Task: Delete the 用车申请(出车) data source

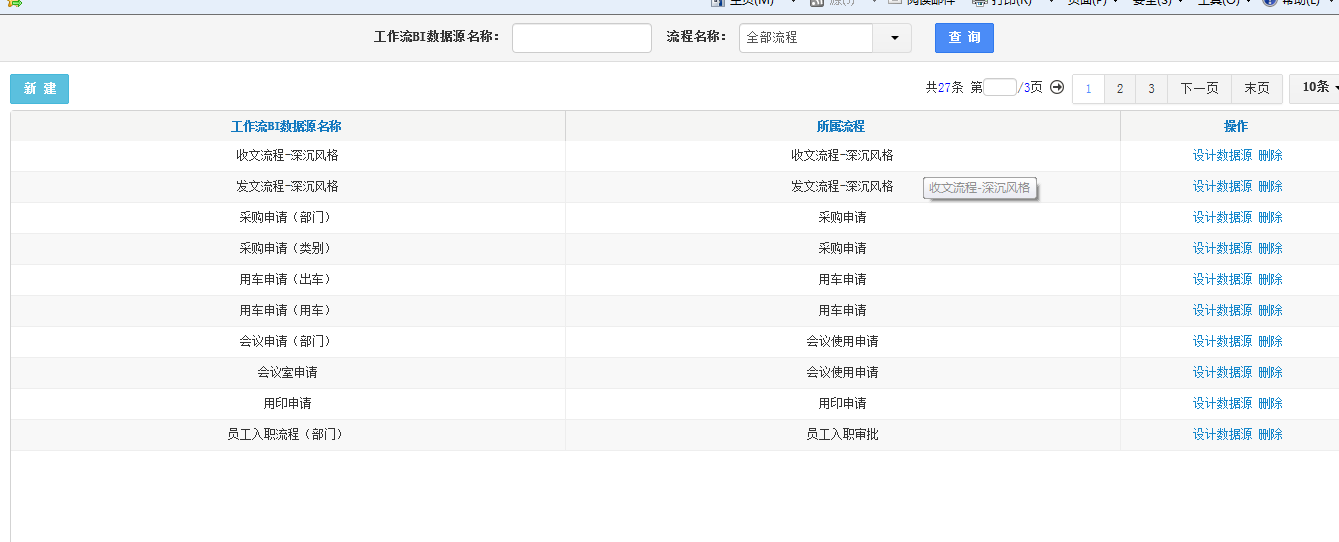Action: tap(1270, 280)
